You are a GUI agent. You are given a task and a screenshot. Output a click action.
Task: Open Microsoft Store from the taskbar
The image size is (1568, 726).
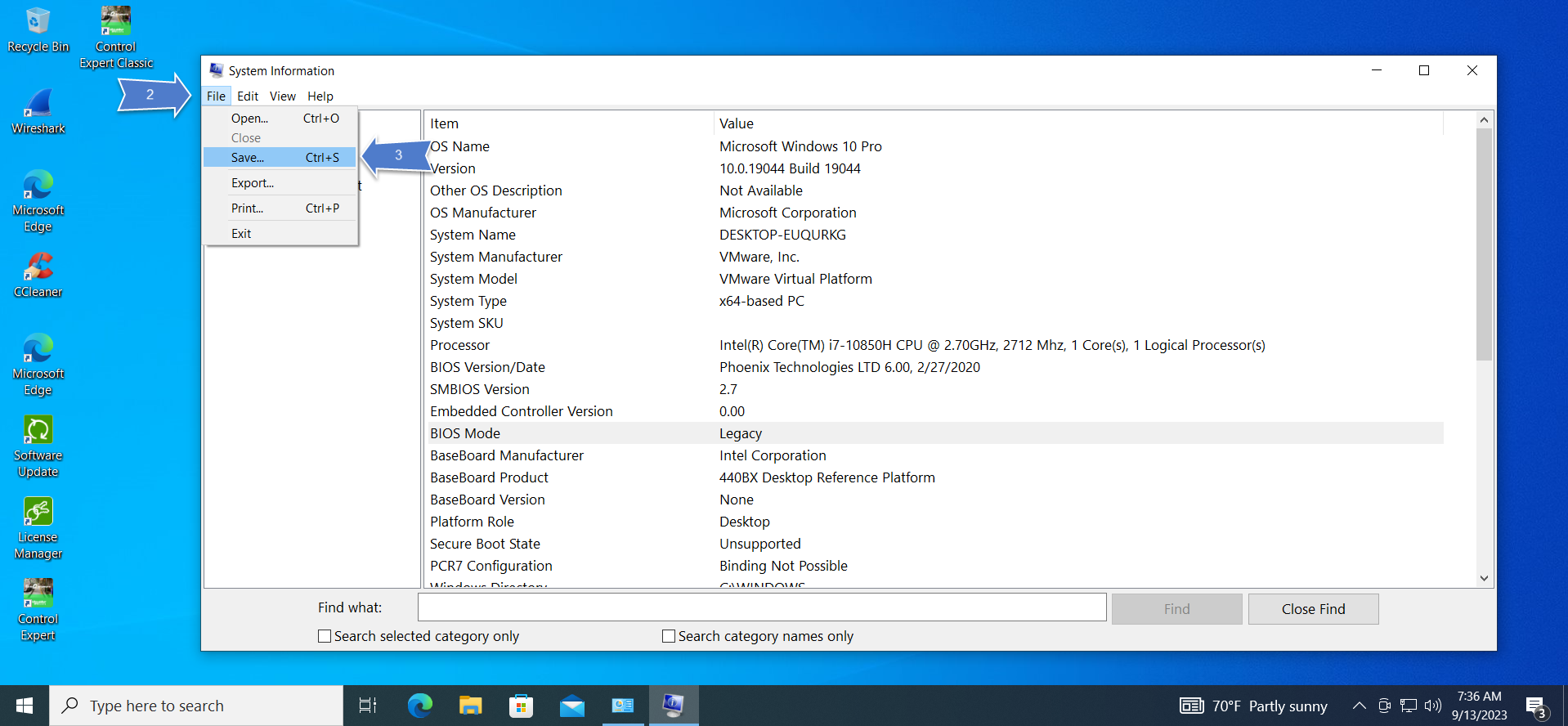point(521,706)
